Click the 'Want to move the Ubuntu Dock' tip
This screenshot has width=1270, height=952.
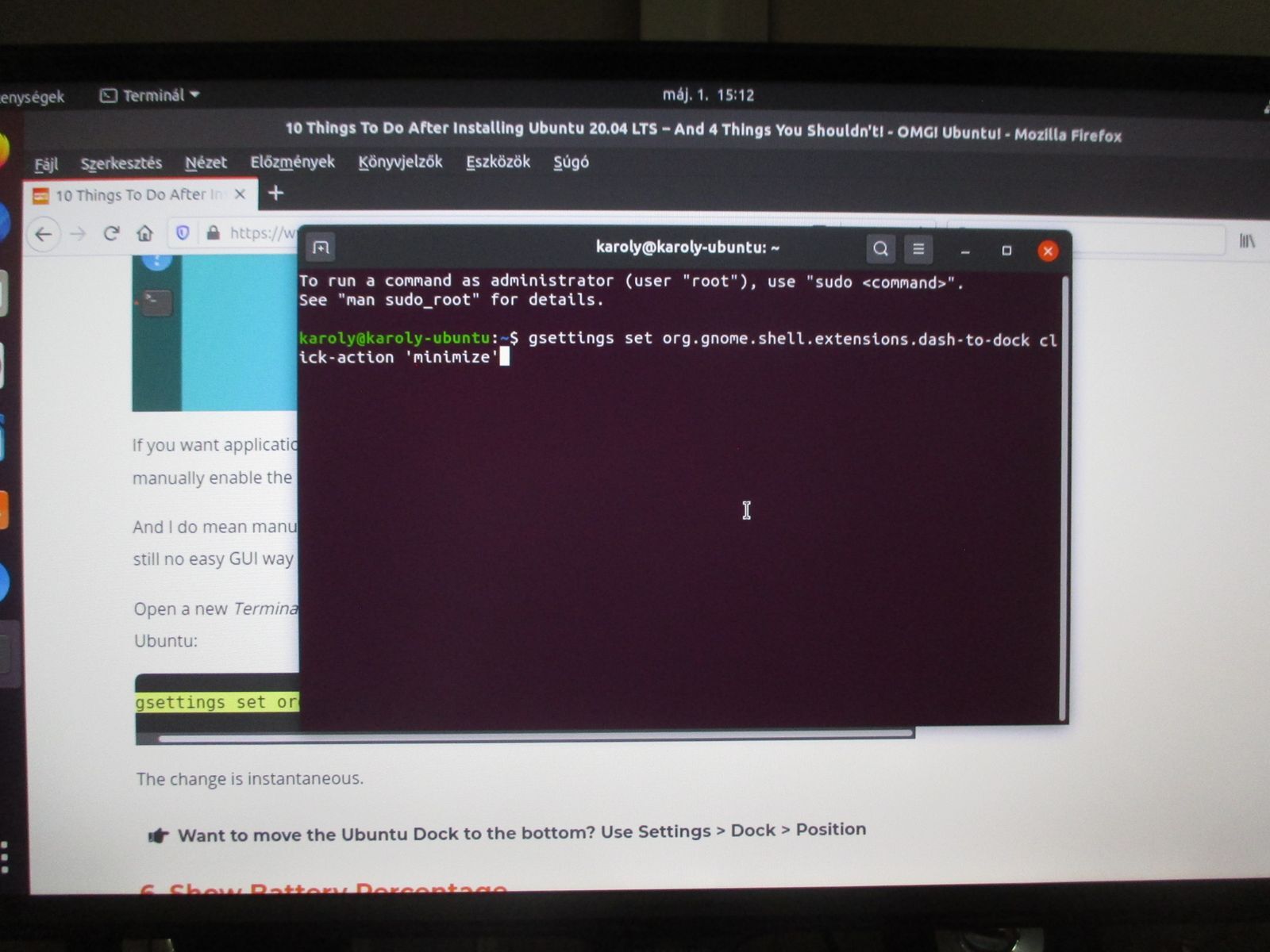(507, 833)
